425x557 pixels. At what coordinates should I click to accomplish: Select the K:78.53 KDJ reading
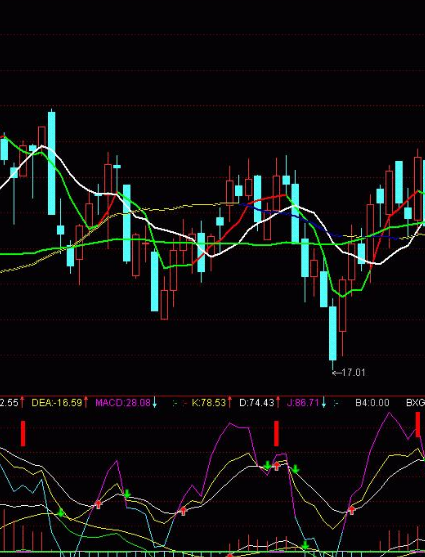coord(209,403)
